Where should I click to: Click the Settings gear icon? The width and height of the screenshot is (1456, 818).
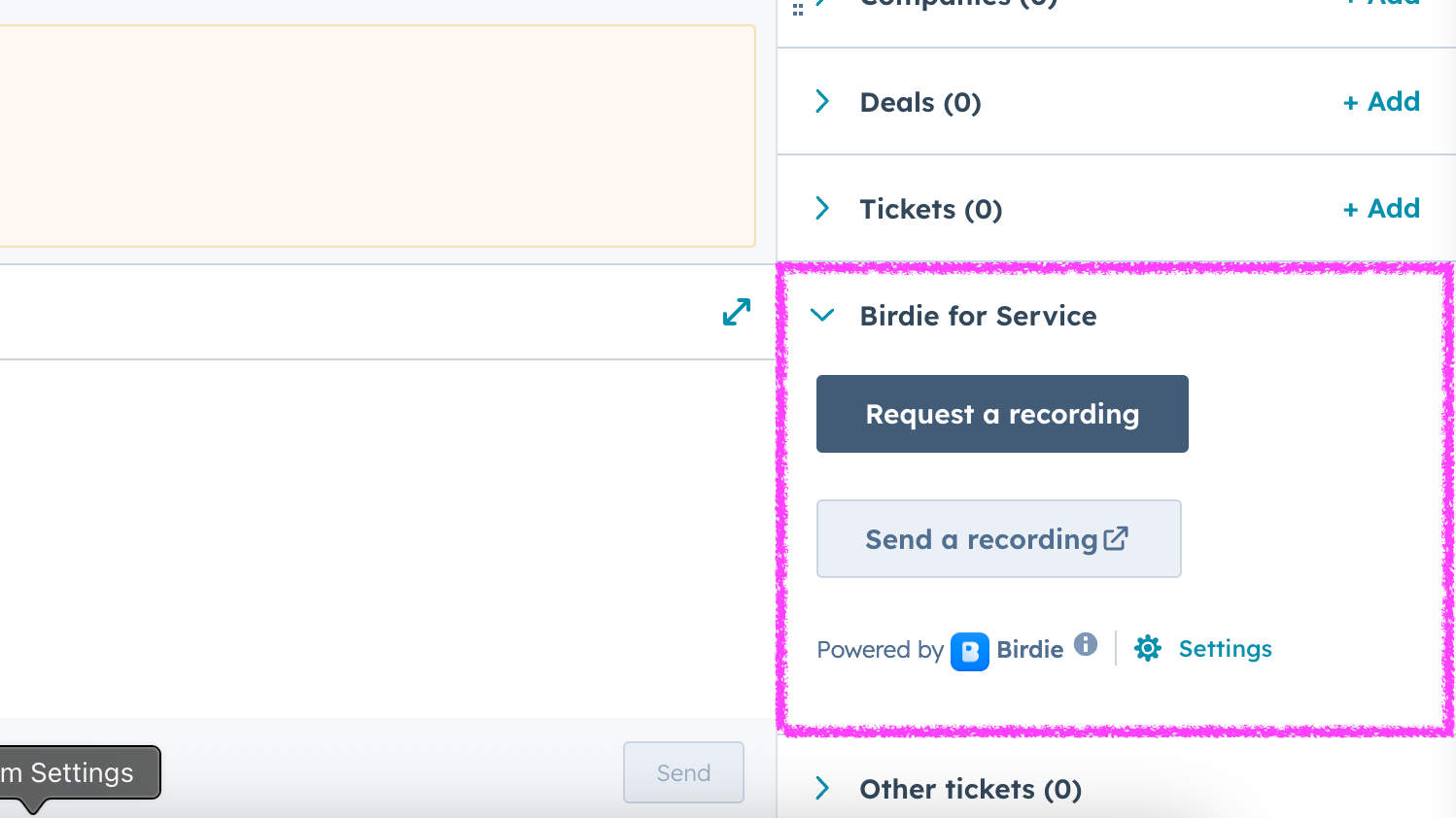[x=1148, y=648]
